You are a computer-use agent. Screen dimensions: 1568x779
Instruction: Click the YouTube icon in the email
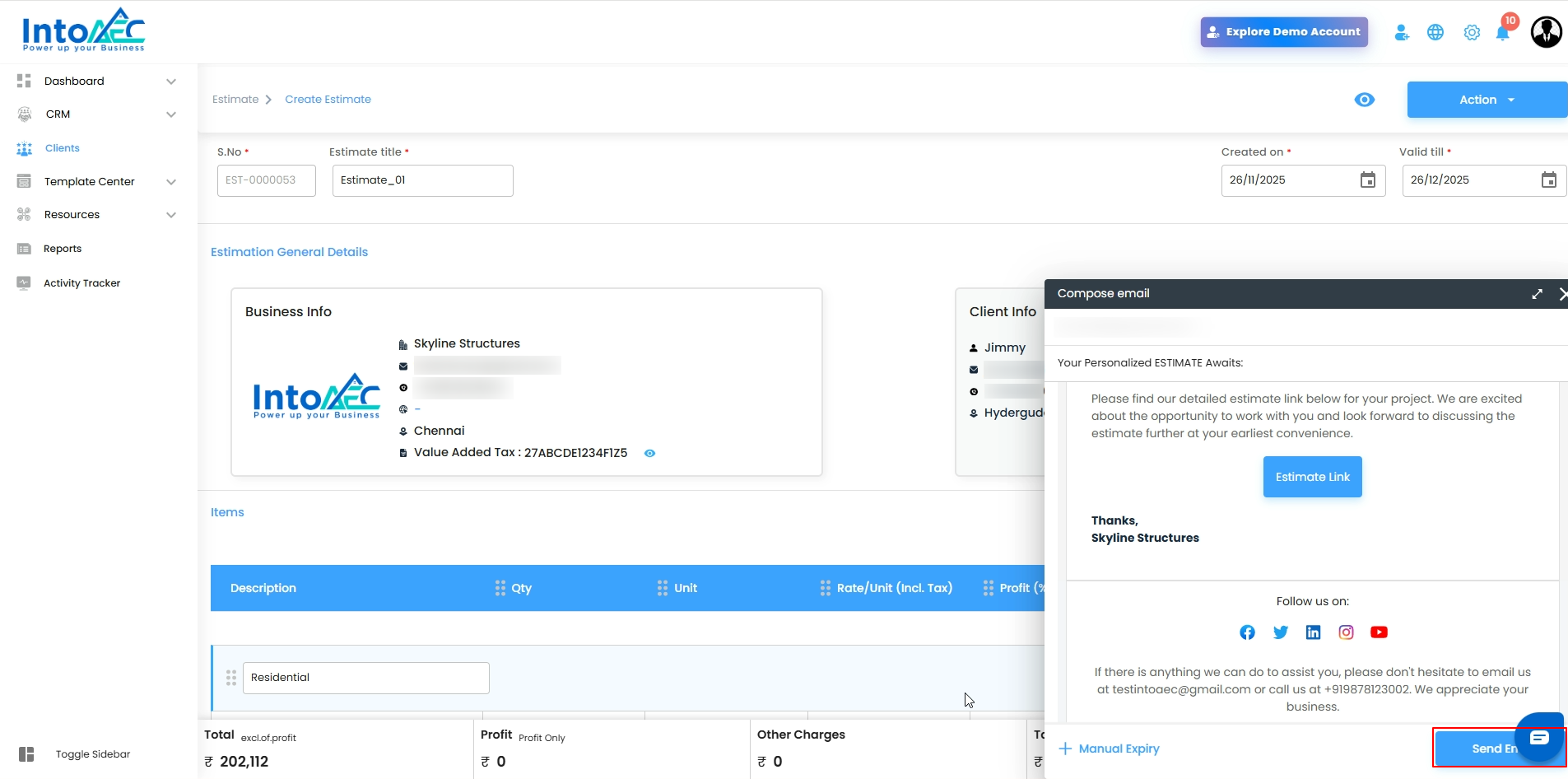1379,632
